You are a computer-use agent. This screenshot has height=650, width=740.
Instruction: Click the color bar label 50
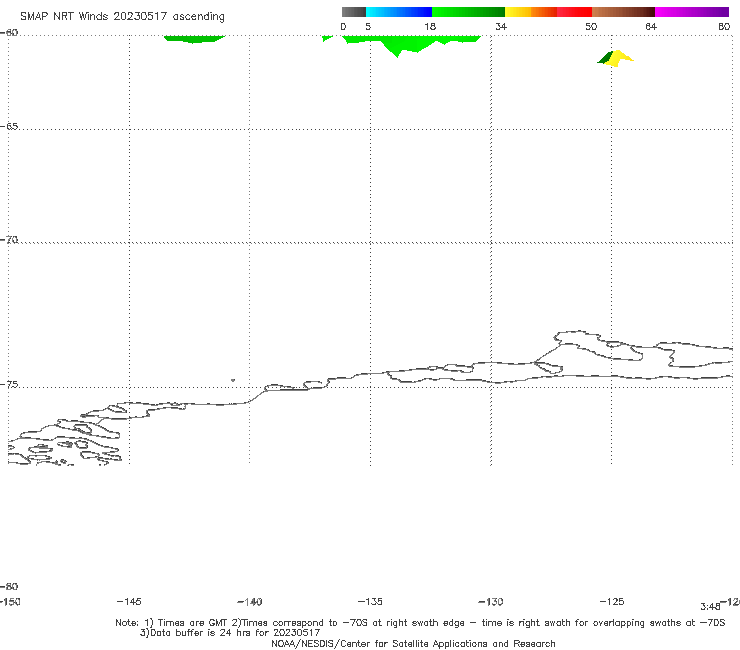(591, 26)
